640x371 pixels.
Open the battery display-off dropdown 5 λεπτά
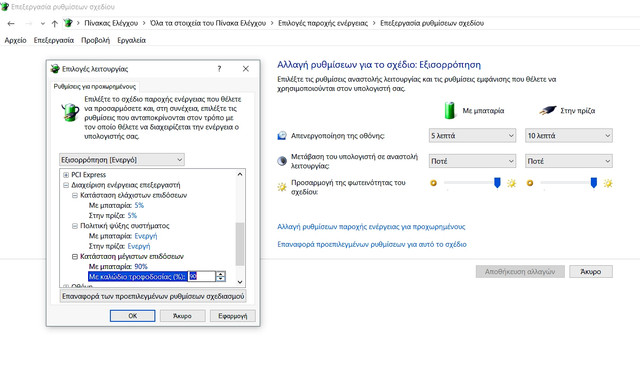[472, 136]
